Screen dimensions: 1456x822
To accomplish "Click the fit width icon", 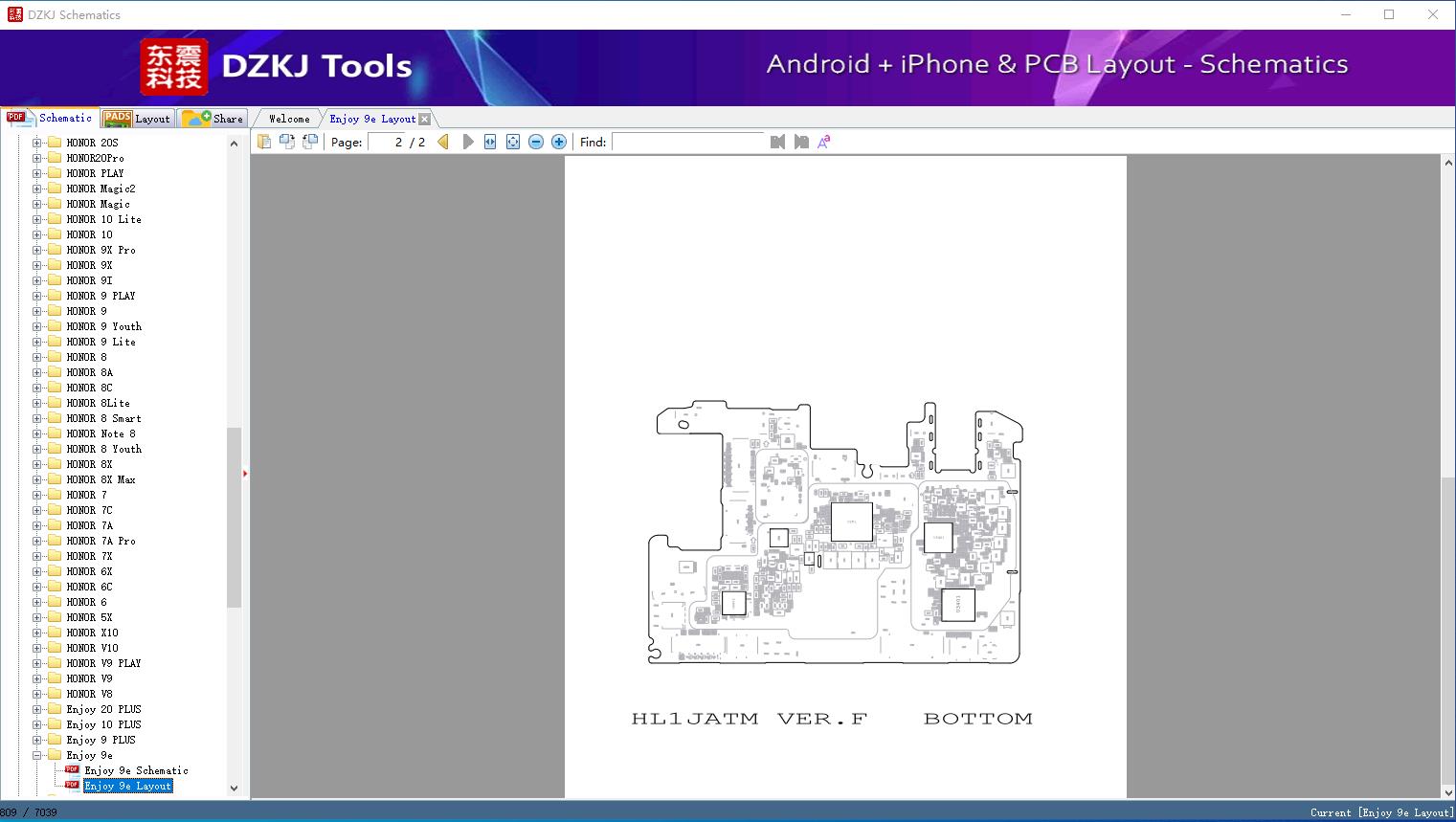I will pos(490,142).
